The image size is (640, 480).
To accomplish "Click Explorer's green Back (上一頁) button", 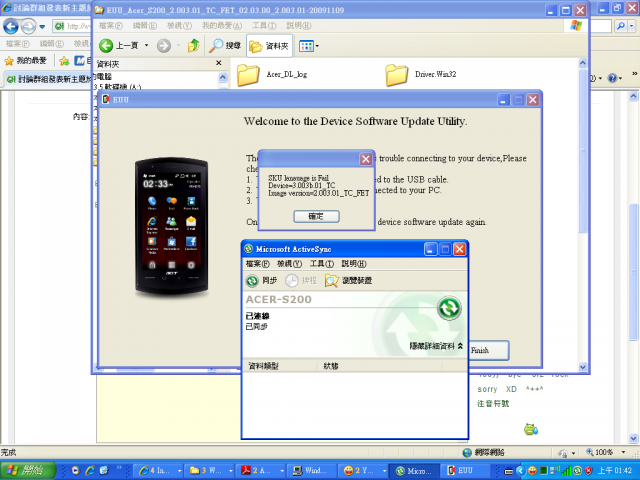I will pyautogui.click(x=119, y=45).
